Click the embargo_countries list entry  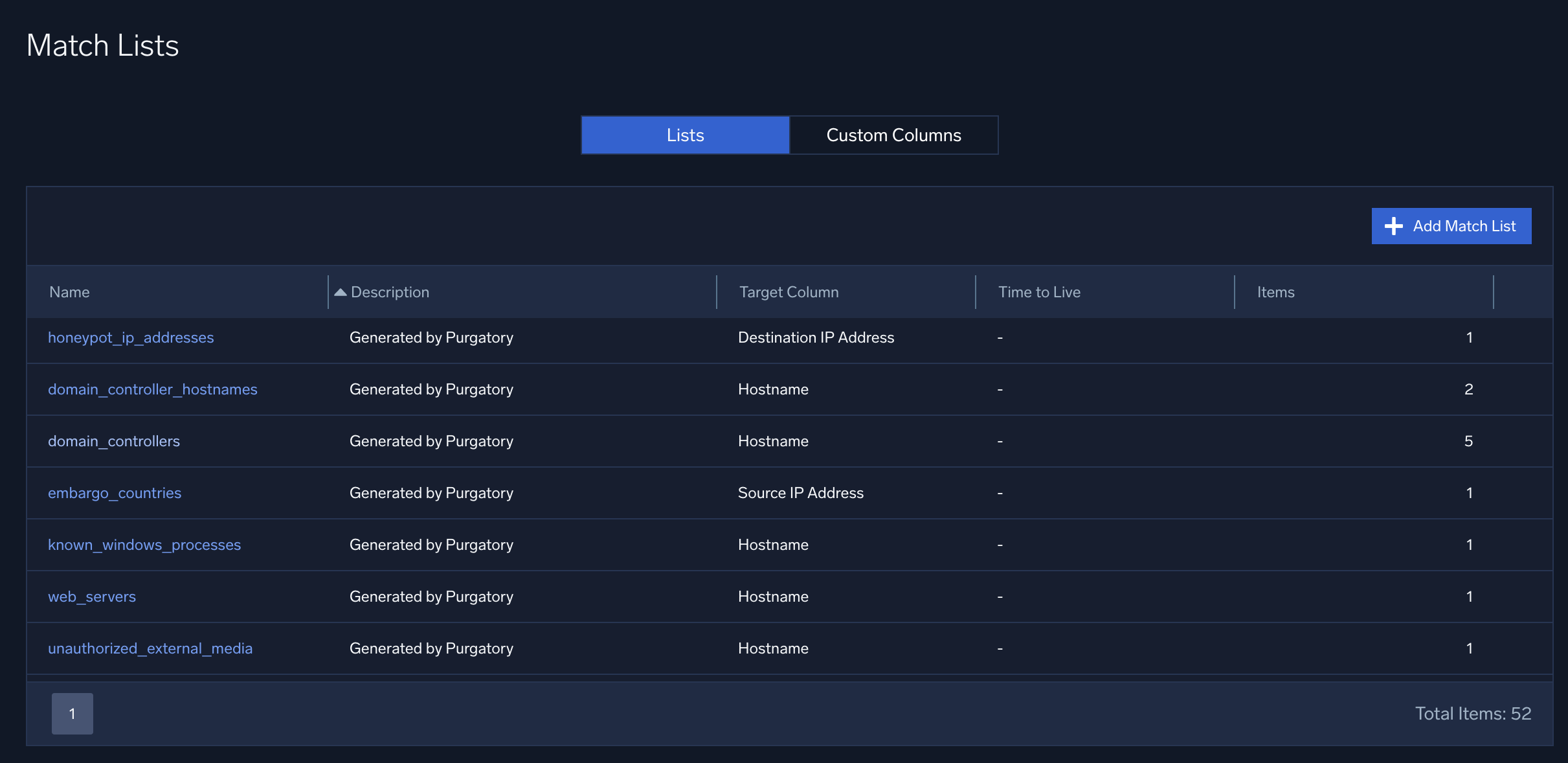pos(114,492)
